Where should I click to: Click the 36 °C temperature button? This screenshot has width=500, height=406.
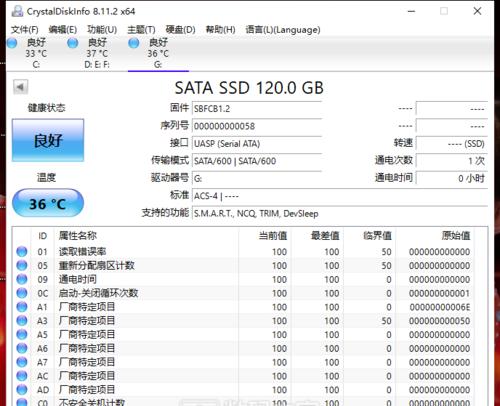point(48,203)
